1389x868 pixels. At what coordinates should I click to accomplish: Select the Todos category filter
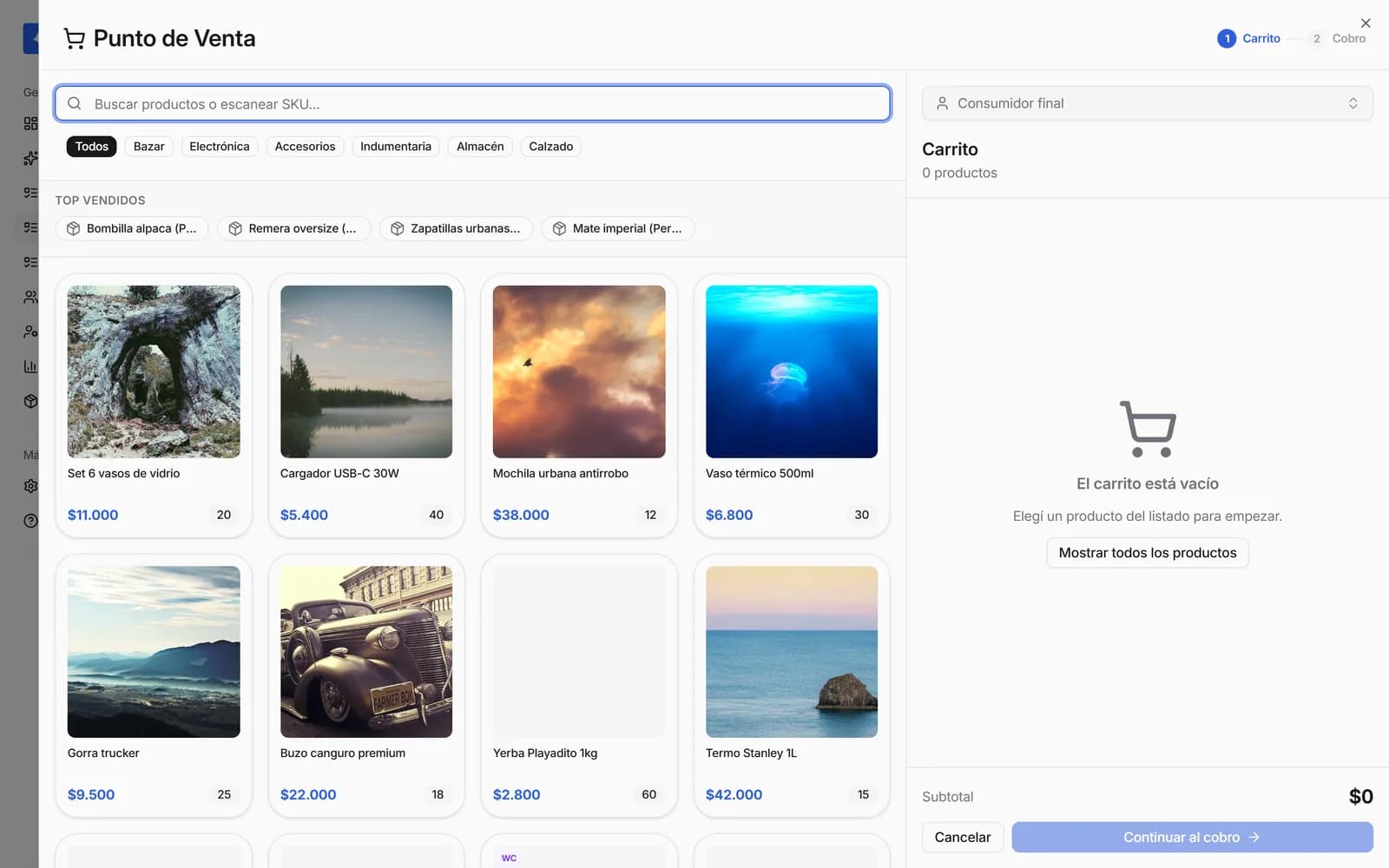click(91, 147)
